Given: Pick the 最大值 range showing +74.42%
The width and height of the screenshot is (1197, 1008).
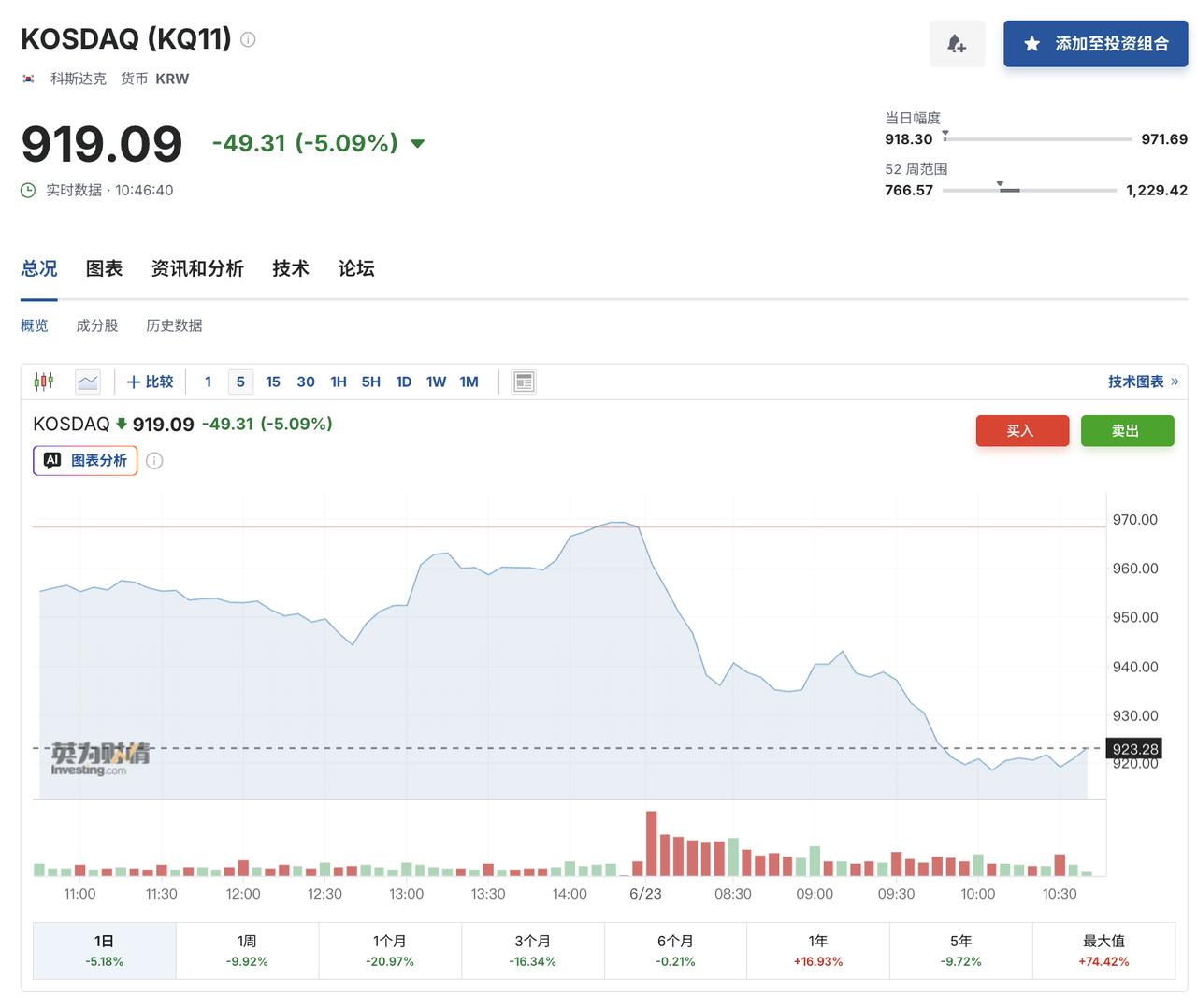Looking at the screenshot, I should coord(1103,950).
